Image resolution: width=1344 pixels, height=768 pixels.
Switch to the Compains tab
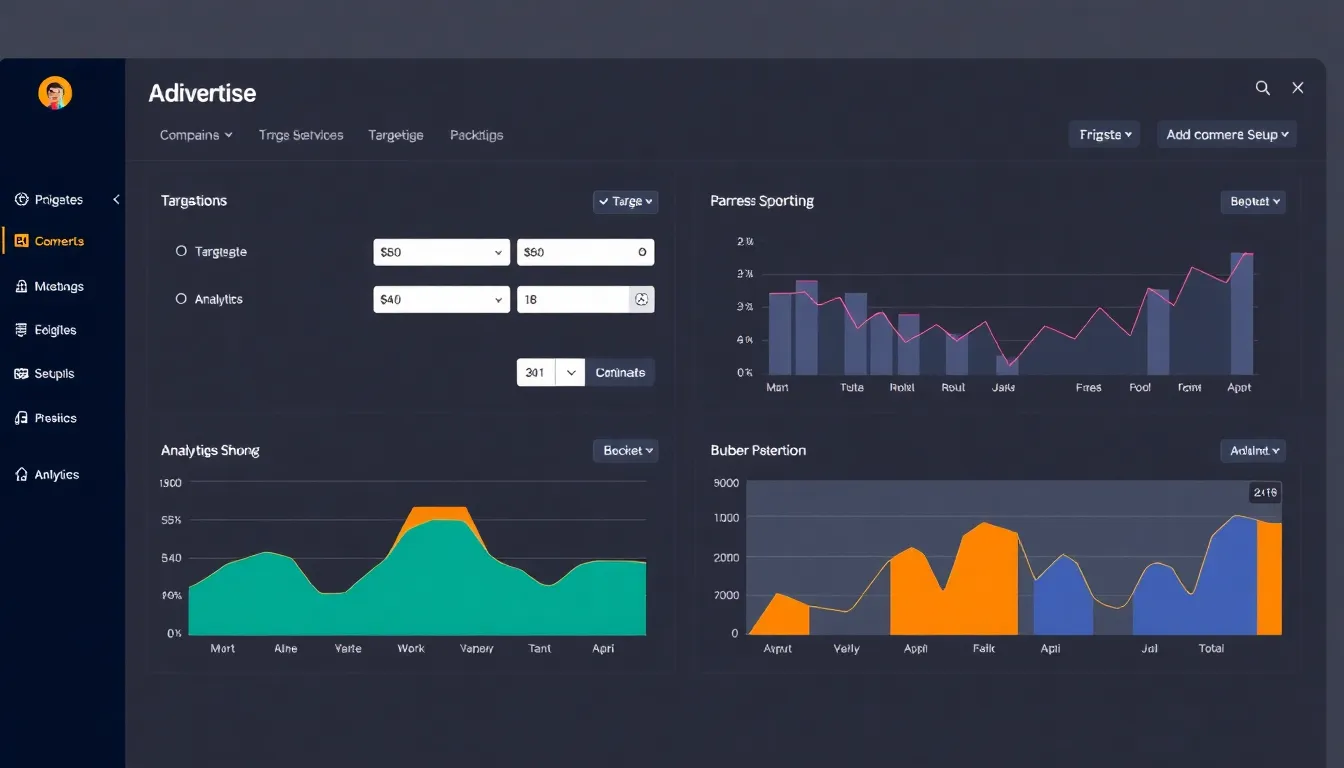click(x=196, y=134)
